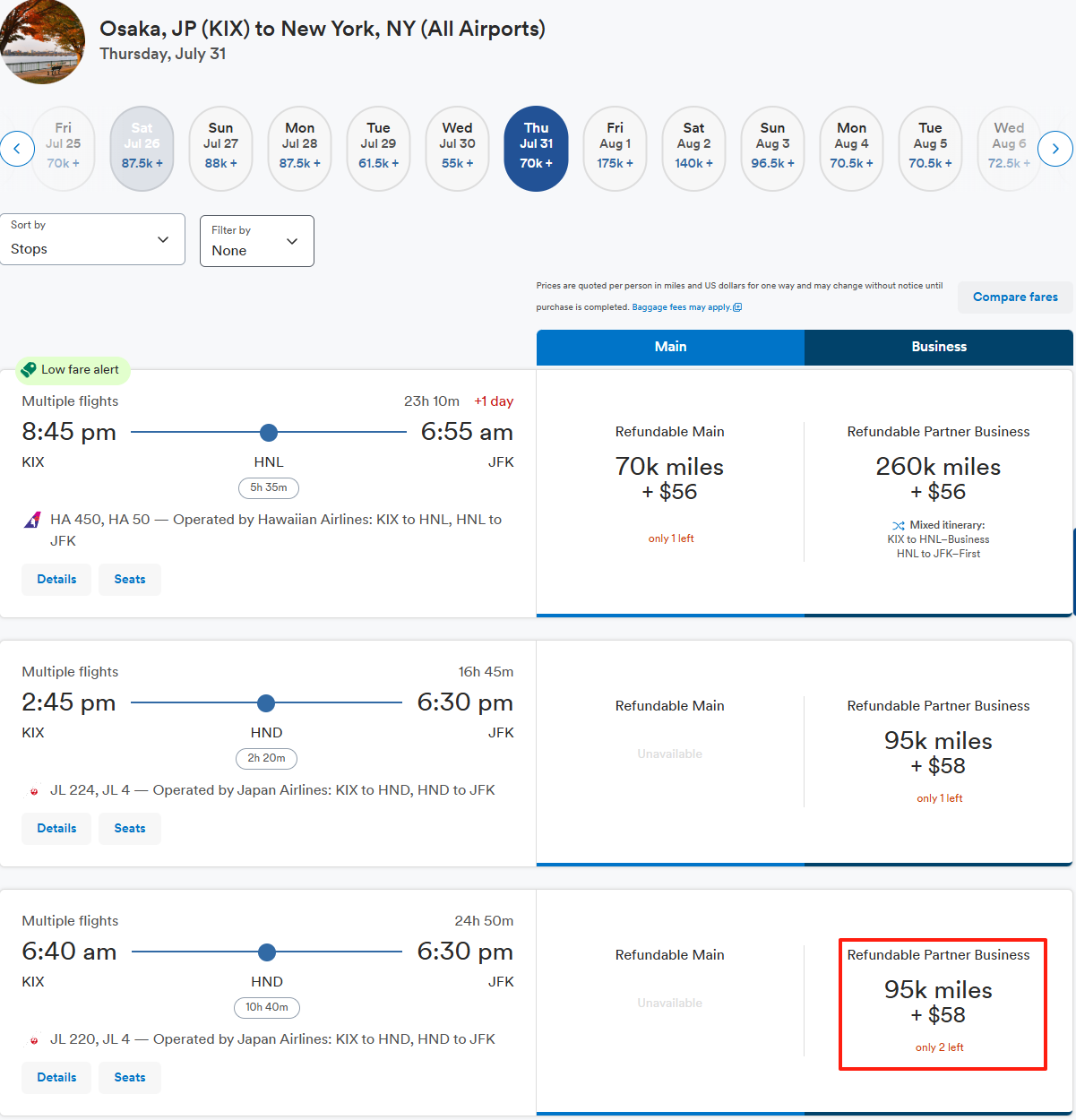Open Seats for the 8:45 pm flight
1076x1120 pixels.
tap(130, 580)
